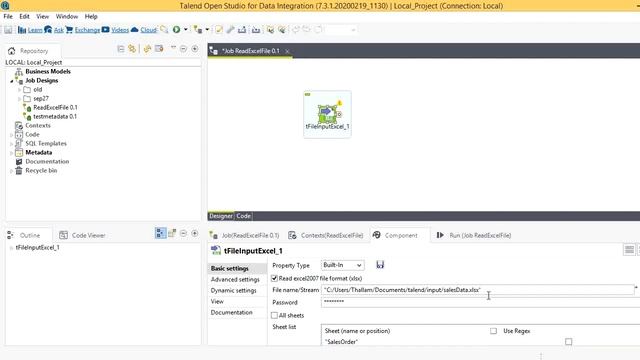The width and height of the screenshot is (640, 360).
Task: Click the Cloud icon in the toolbar
Action: pyautogui.click(x=135, y=29)
